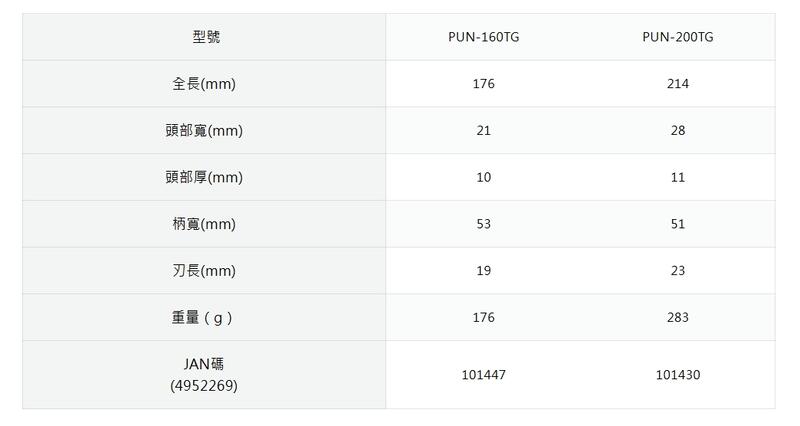Click JAN code value 101430
The width and height of the screenshot is (800, 426).
point(678,375)
